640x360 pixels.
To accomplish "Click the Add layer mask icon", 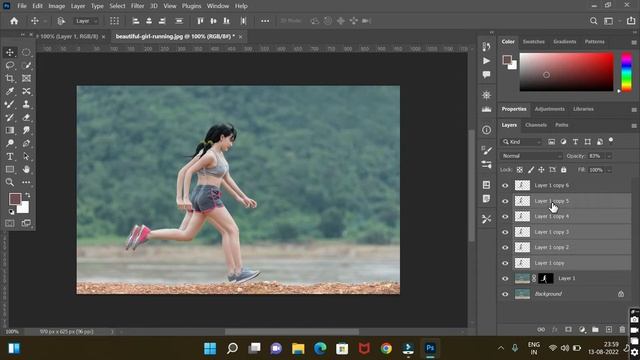I will coord(568,329).
